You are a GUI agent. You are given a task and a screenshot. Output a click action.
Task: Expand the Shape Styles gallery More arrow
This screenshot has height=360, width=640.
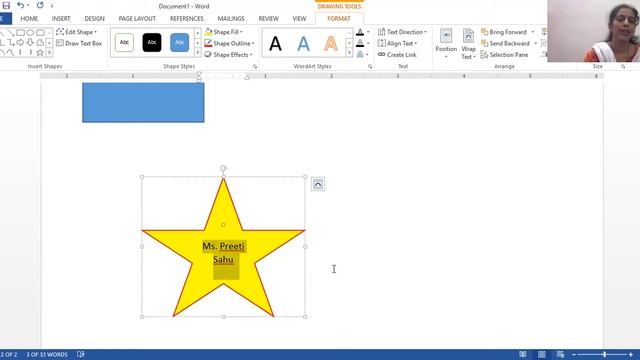198,53
